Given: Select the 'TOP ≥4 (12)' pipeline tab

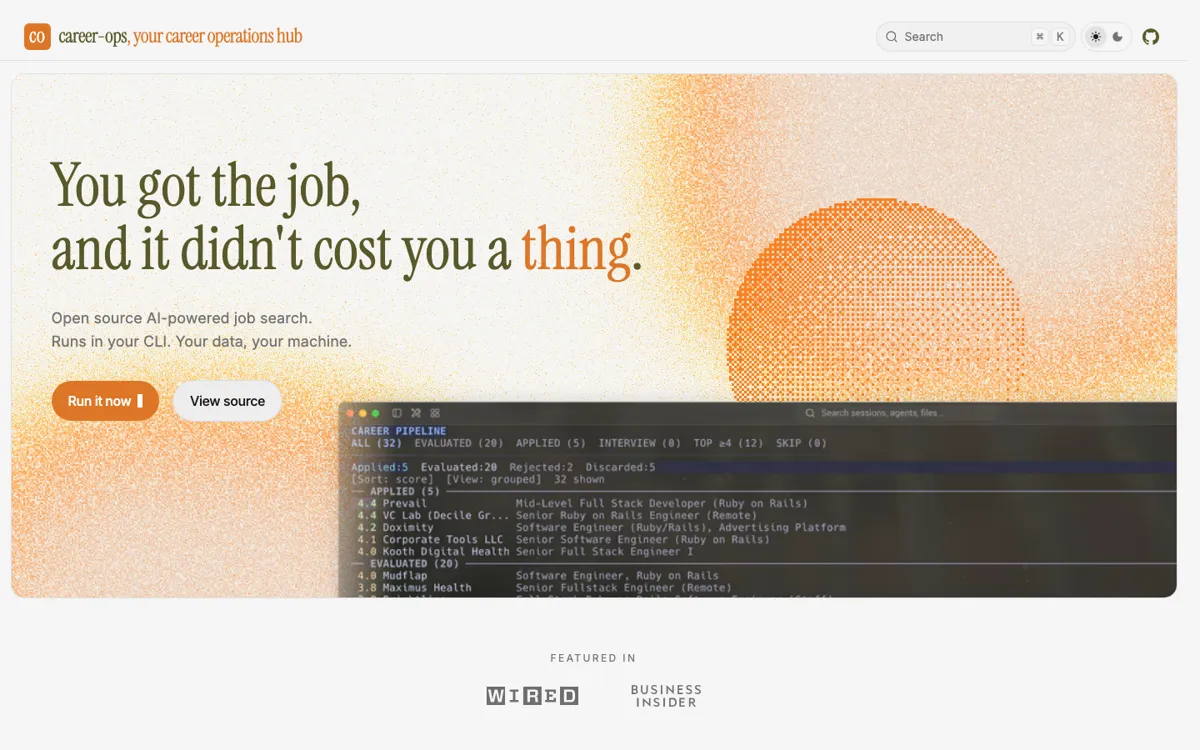Looking at the screenshot, I should [729, 443].
